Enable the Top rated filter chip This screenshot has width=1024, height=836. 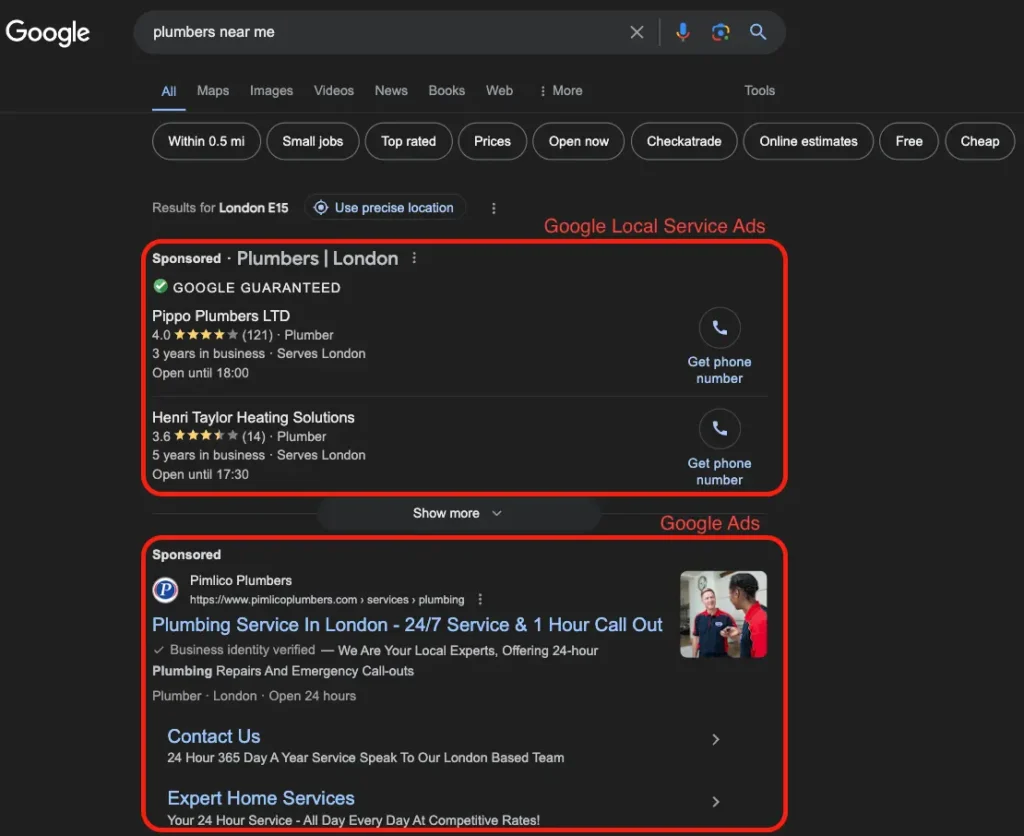click(x=408, y=141)
